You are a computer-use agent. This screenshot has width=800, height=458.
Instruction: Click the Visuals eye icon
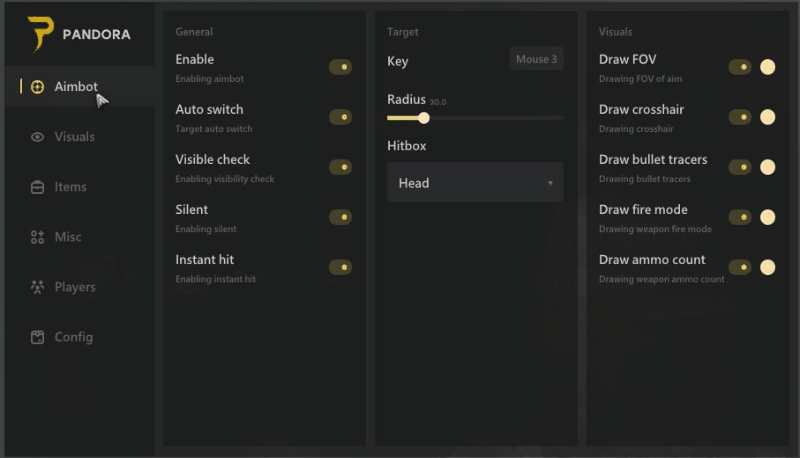38,137
